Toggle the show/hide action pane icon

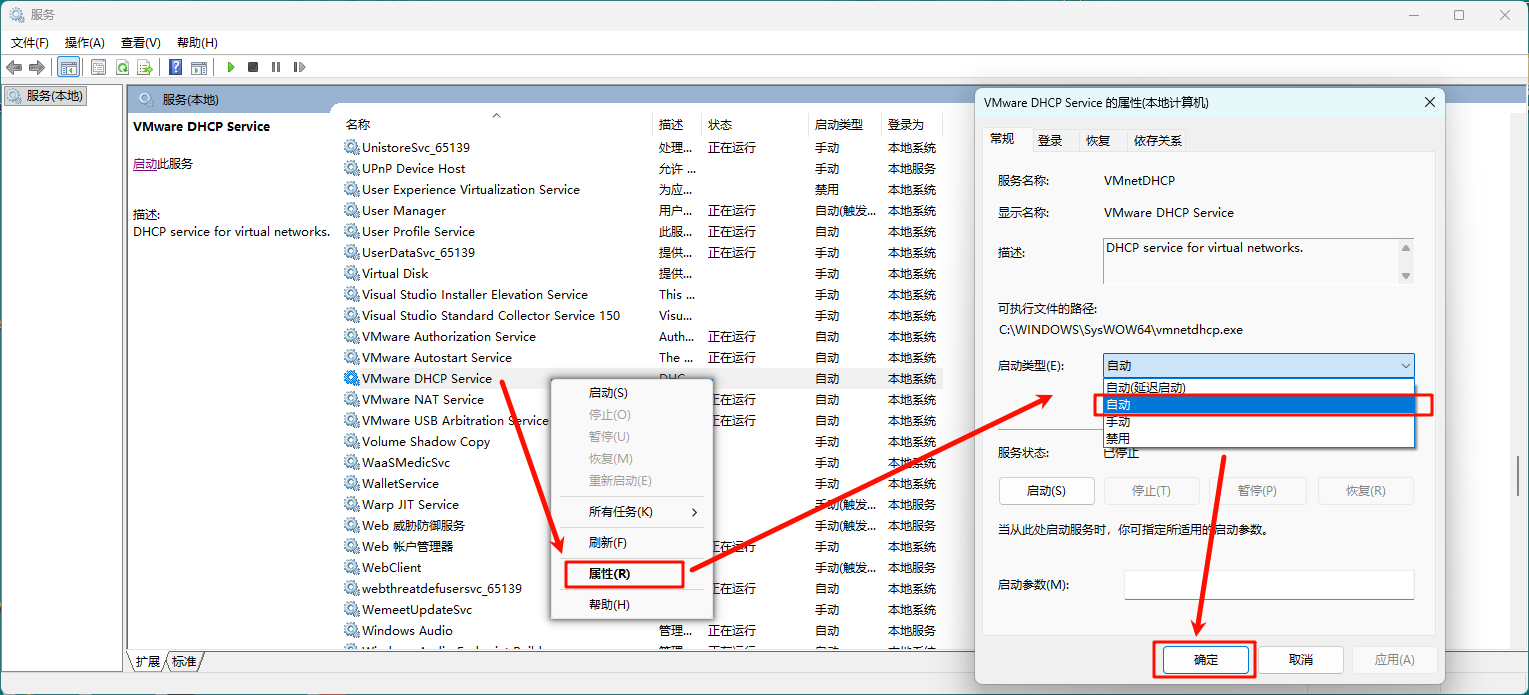(x=199, y=67)
